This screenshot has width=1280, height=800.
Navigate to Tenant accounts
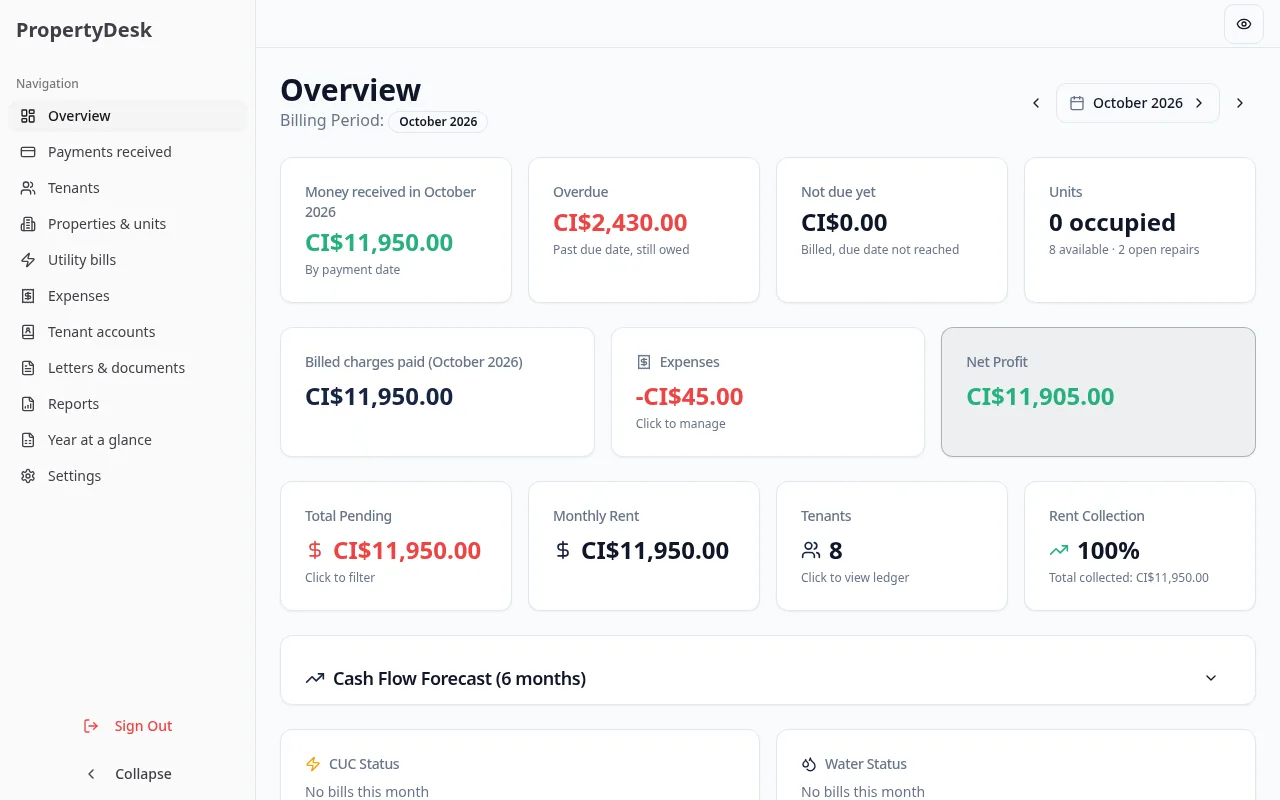pos(128,332)
